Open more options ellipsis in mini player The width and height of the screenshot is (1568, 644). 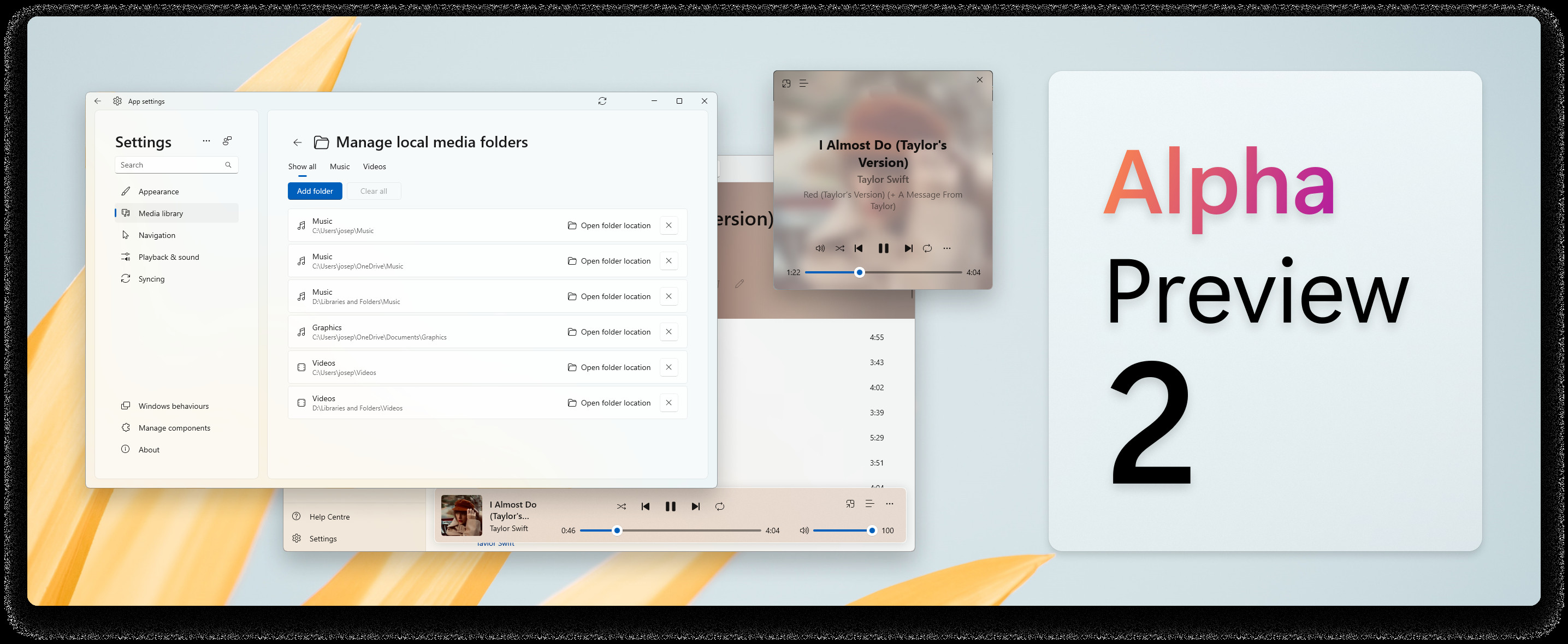(x=946, y=248)
